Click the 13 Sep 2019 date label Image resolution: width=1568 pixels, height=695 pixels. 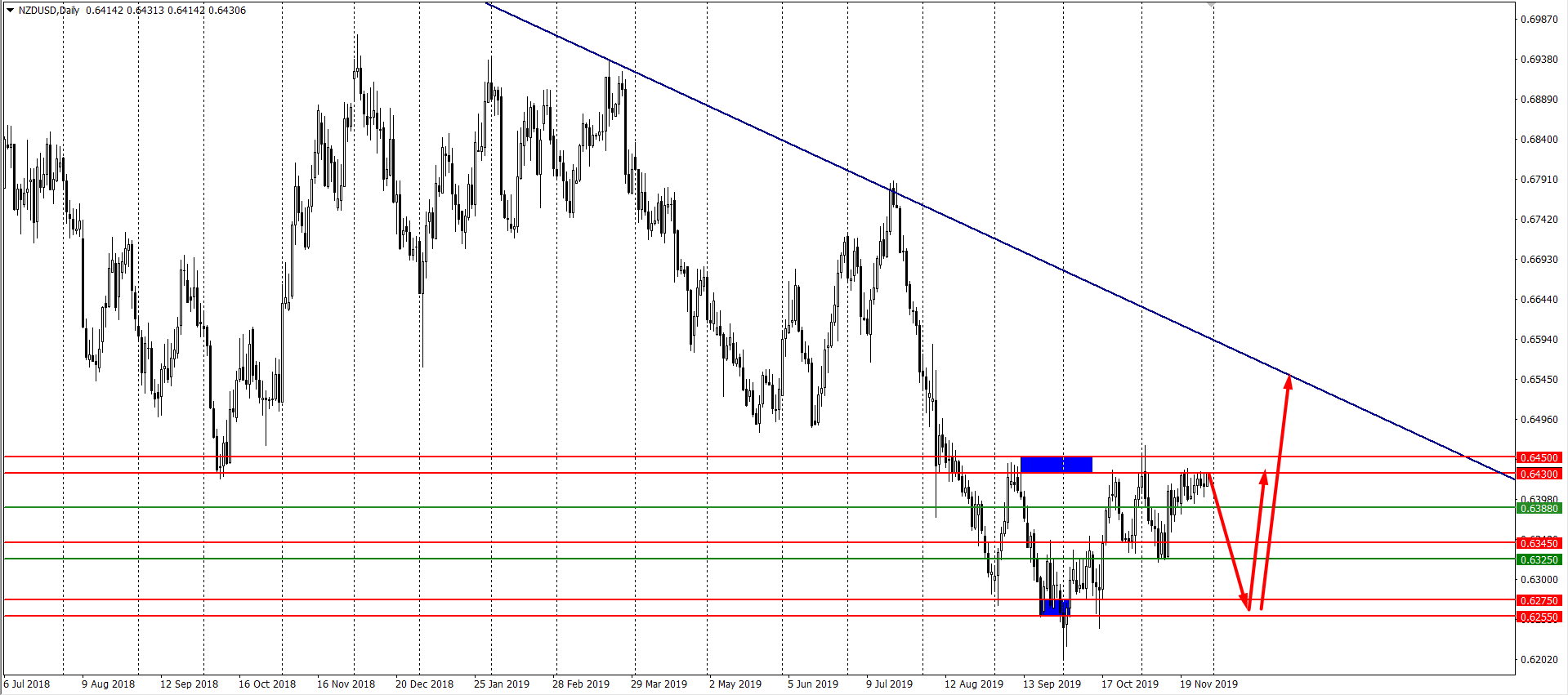point(1052,684)
